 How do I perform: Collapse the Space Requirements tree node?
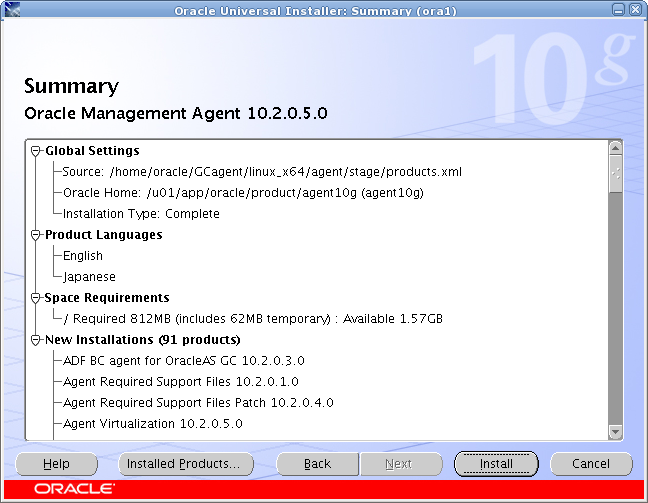[x=36, y=298]
